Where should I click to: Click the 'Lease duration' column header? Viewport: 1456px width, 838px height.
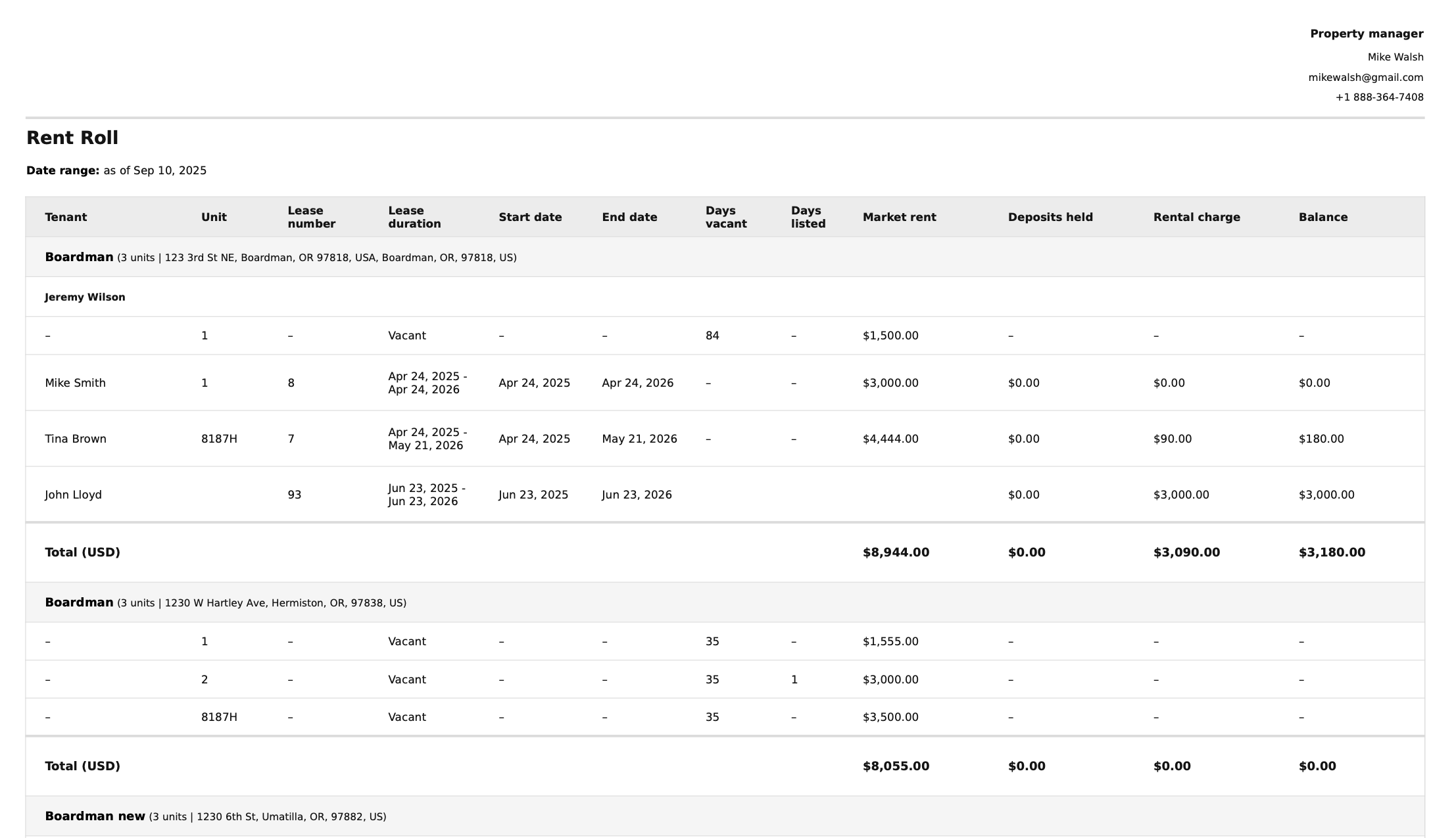pyautogui.click(x=414, y=217)
